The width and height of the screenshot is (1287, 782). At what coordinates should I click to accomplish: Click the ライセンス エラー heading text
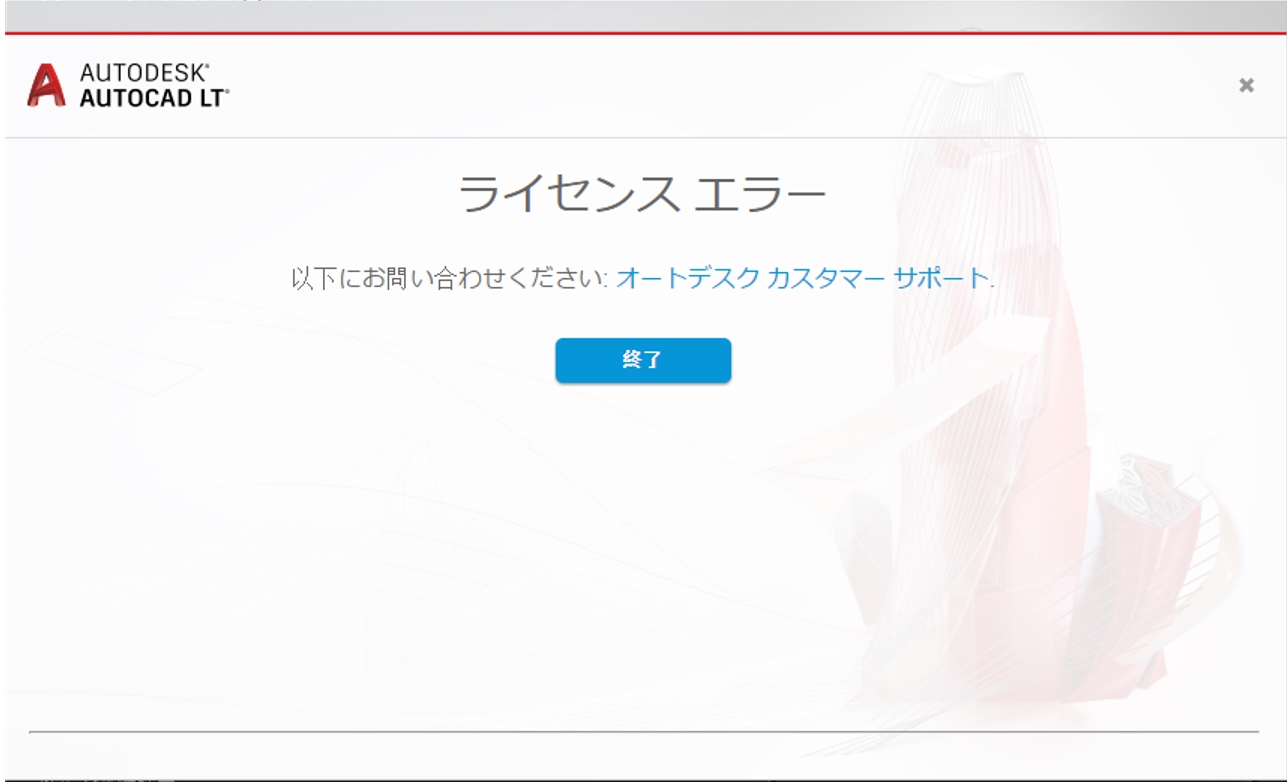tap(643, 193)
